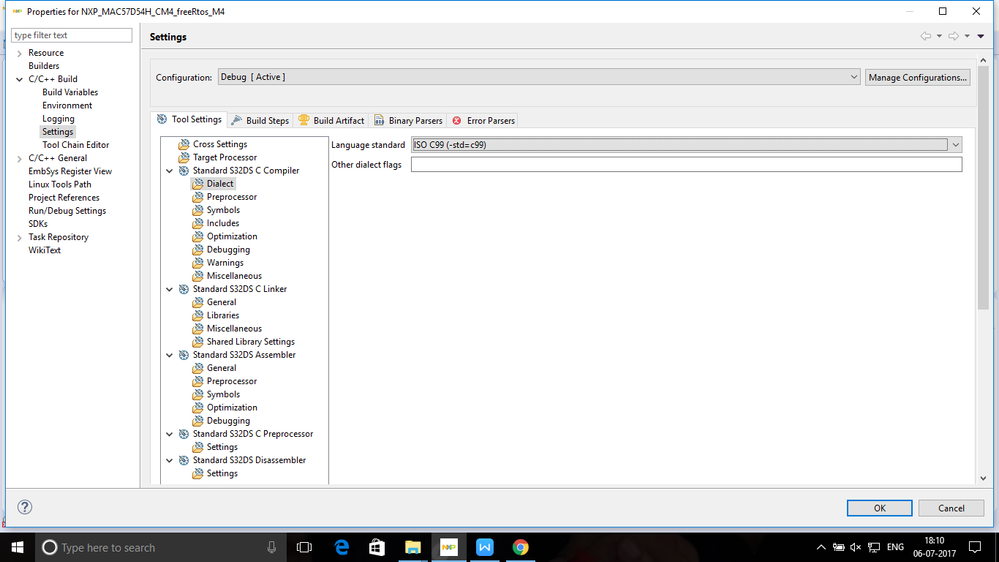Collapse Standard S32DS C Linker node
The height and width of the screenshot is (562, 999).
click(x=169, y=289)
